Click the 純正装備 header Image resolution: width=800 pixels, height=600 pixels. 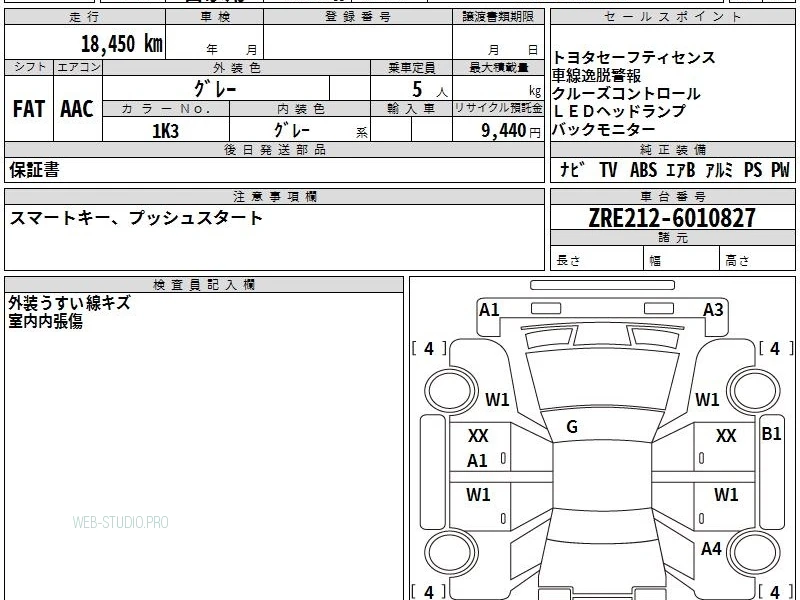point(672,149)
